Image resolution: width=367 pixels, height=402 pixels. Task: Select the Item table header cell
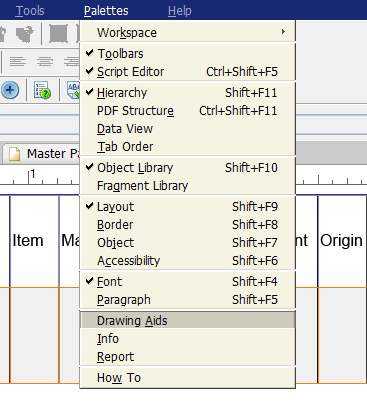[34, 241]
